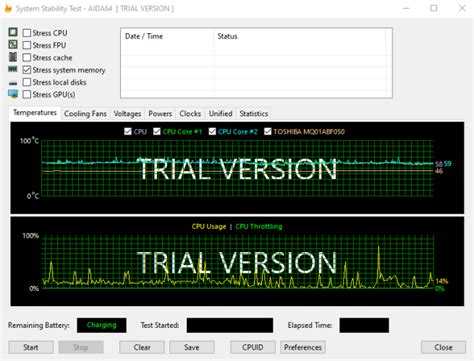Viewport: 474px width, 361px height.
Task: Hide the CPU temperature graph line
Action: 128,131
